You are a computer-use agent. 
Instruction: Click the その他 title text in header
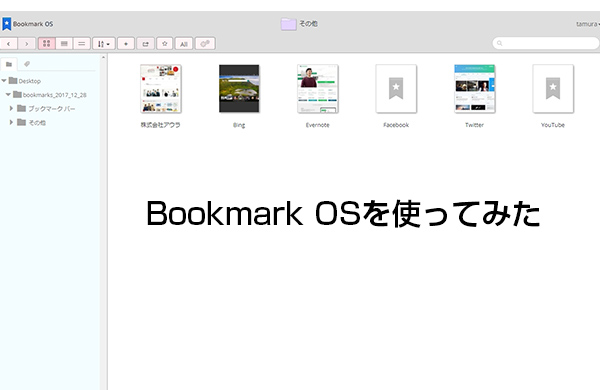[x=308, y=24]
